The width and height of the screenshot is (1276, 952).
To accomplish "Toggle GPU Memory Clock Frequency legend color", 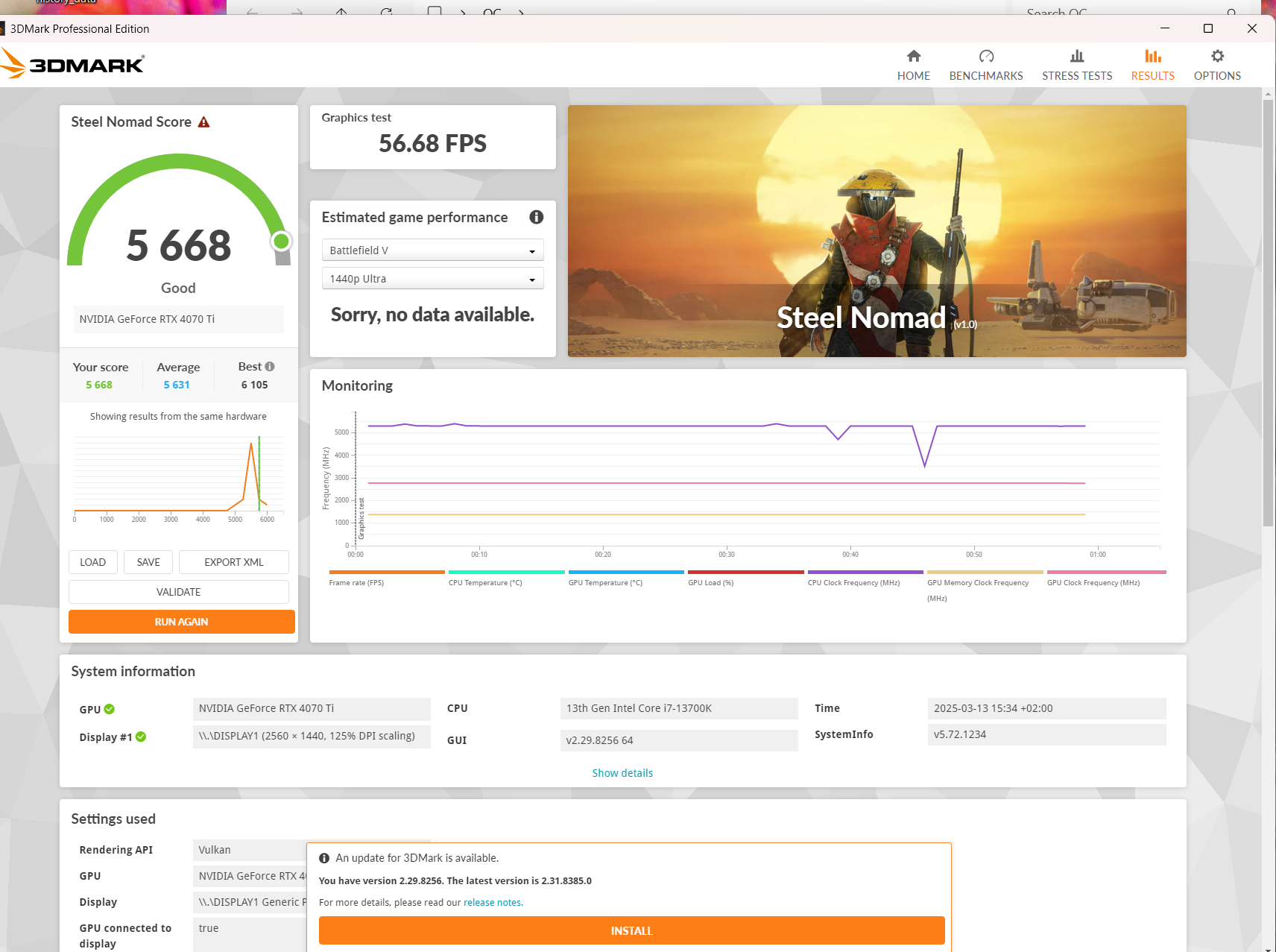I will [985, 573].
